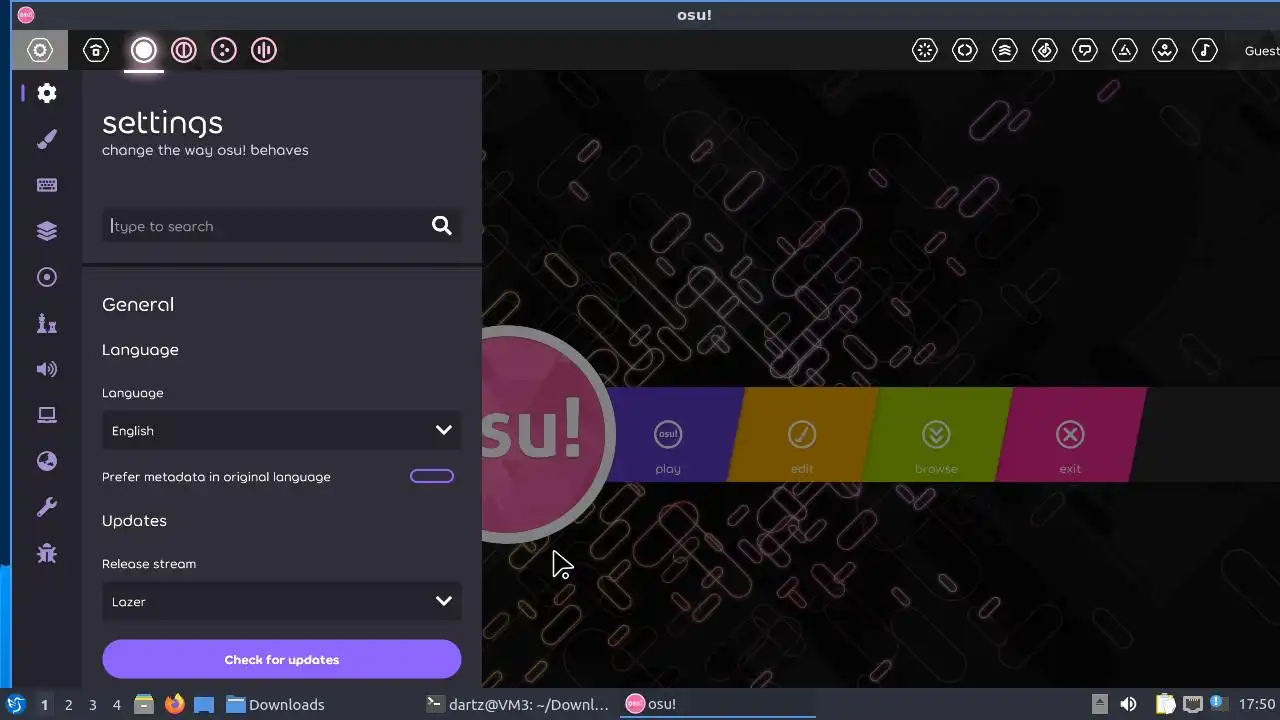Click the search magnifier icon
The width and height of the screenshot is (1280, 720).
[442, 226]
